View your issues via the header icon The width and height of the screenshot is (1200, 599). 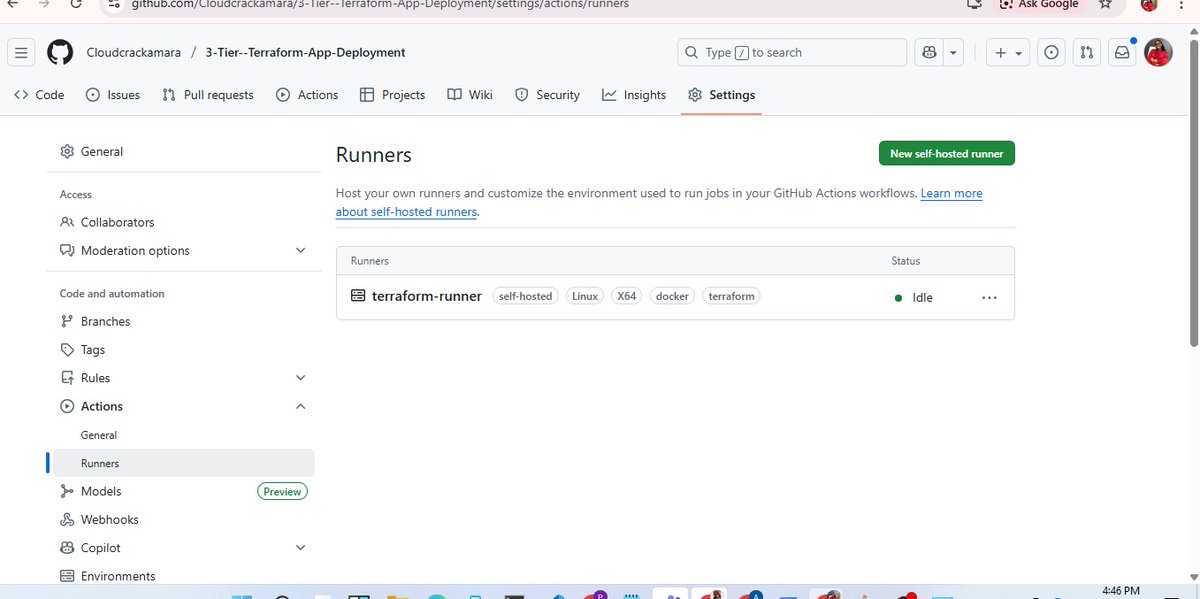coord(1051,52)
